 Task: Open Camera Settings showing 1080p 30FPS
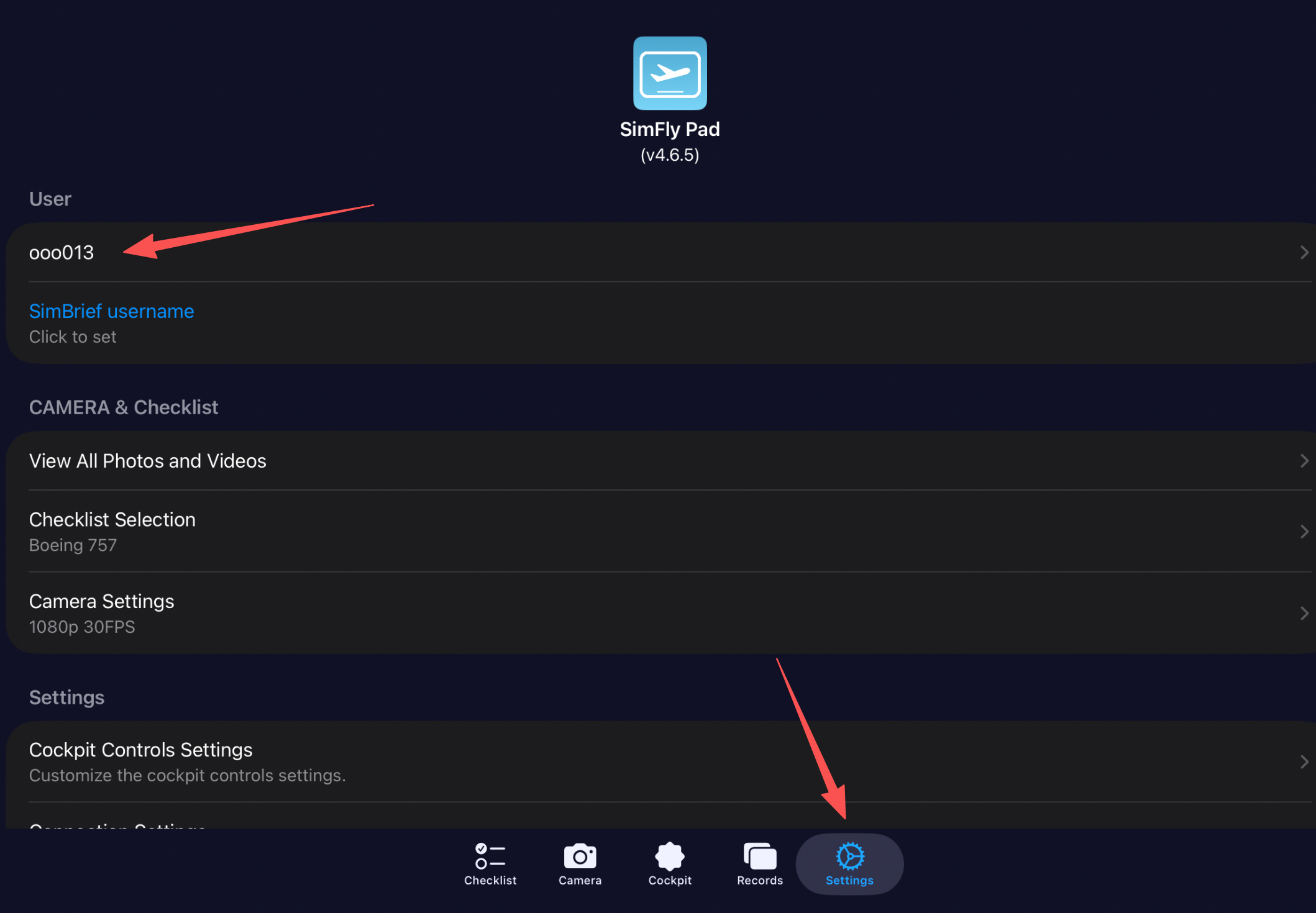coord(102,613)
